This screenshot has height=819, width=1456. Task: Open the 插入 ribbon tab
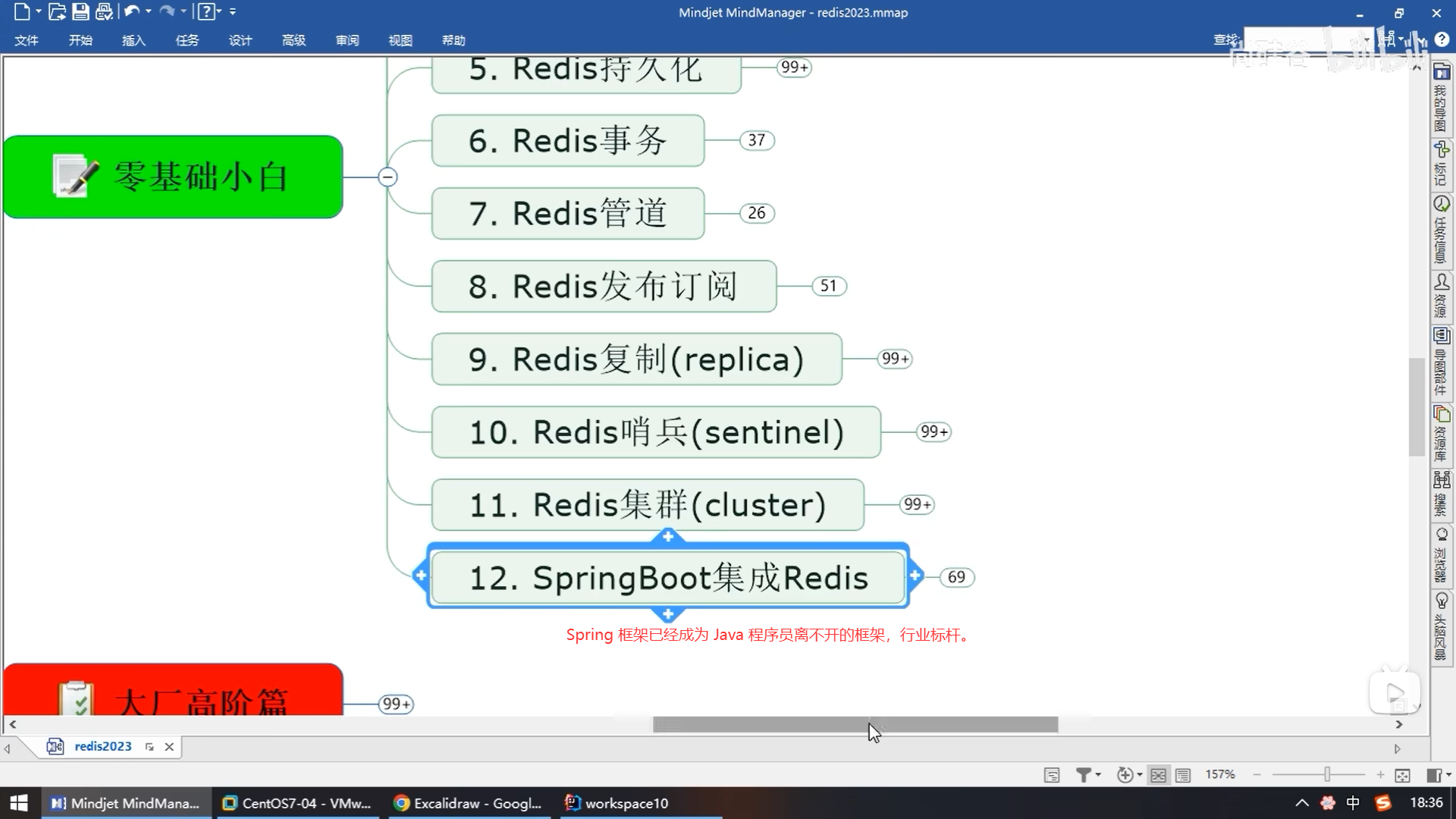click(133, 40)
